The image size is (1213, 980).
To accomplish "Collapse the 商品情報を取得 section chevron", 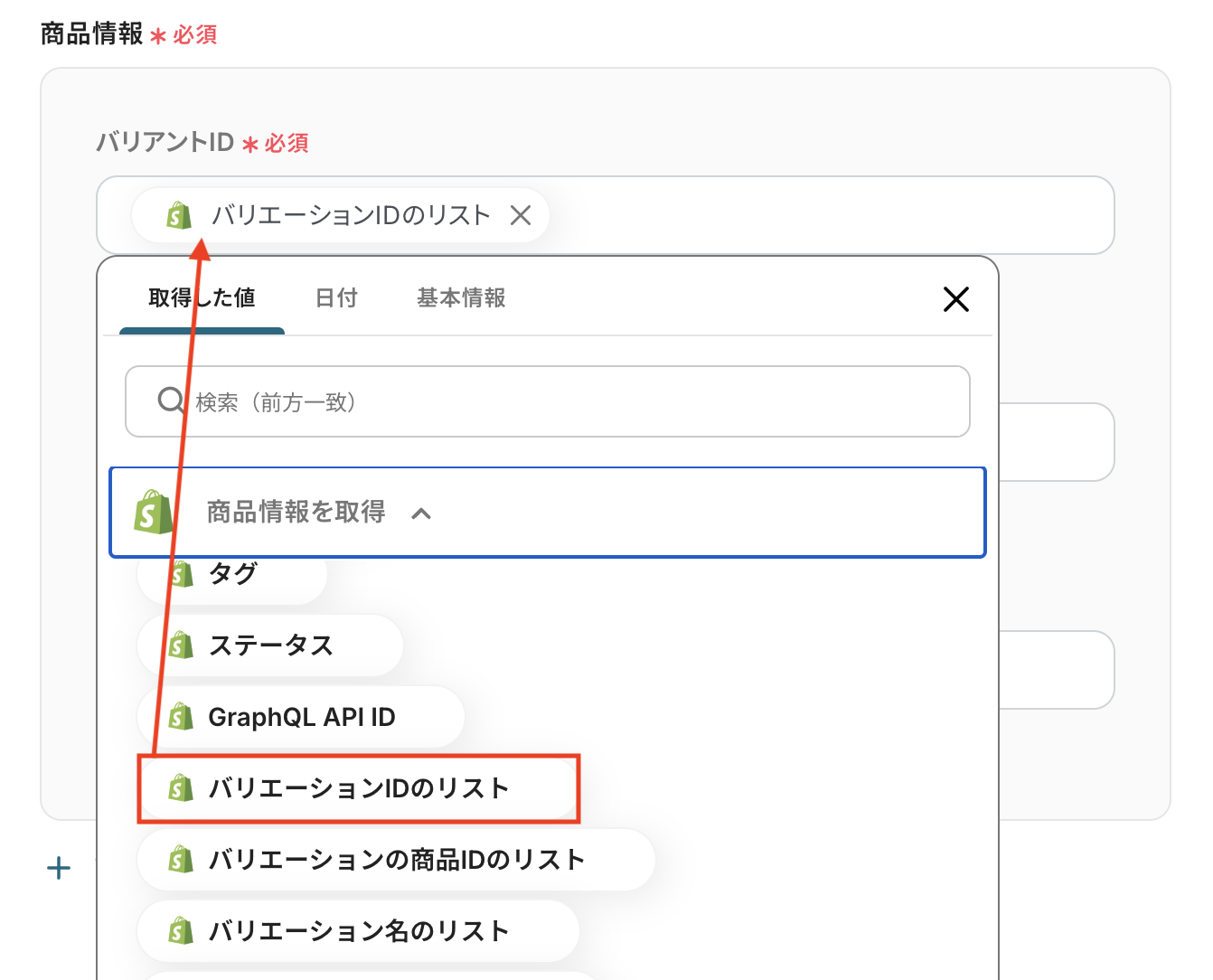I will point(421,514).
